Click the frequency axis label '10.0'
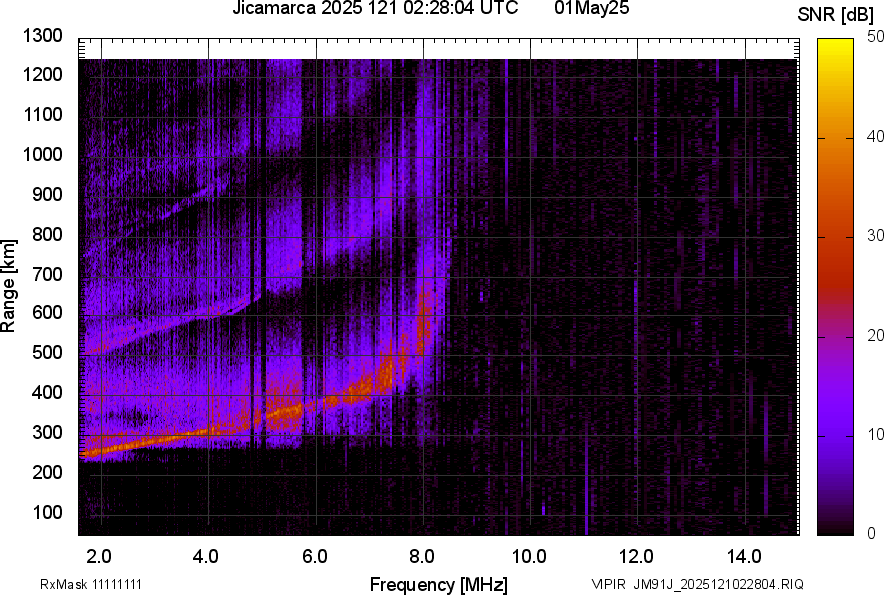Image resolution: width=884 pixels, height=595 pixels. [529, 557]
